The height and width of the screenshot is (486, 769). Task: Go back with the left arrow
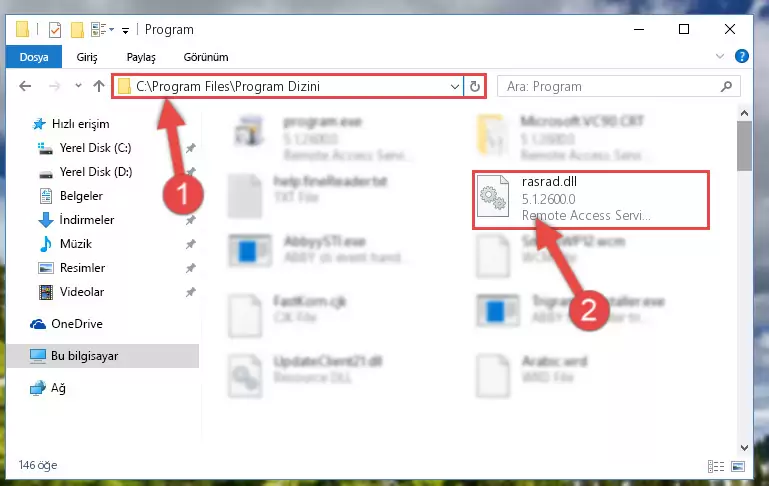pos(25,86)
